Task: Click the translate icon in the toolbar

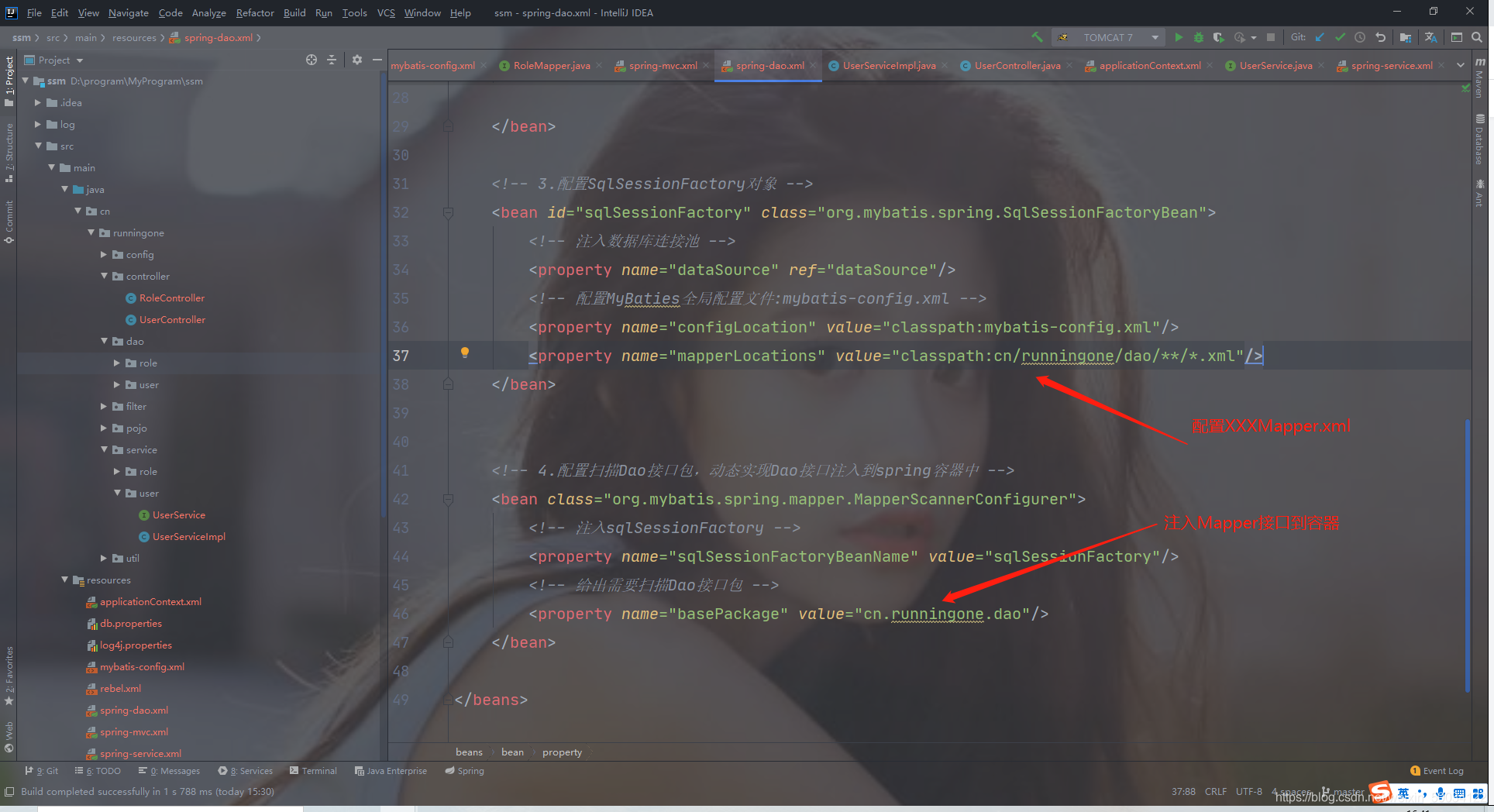Action: (1430, 37)
